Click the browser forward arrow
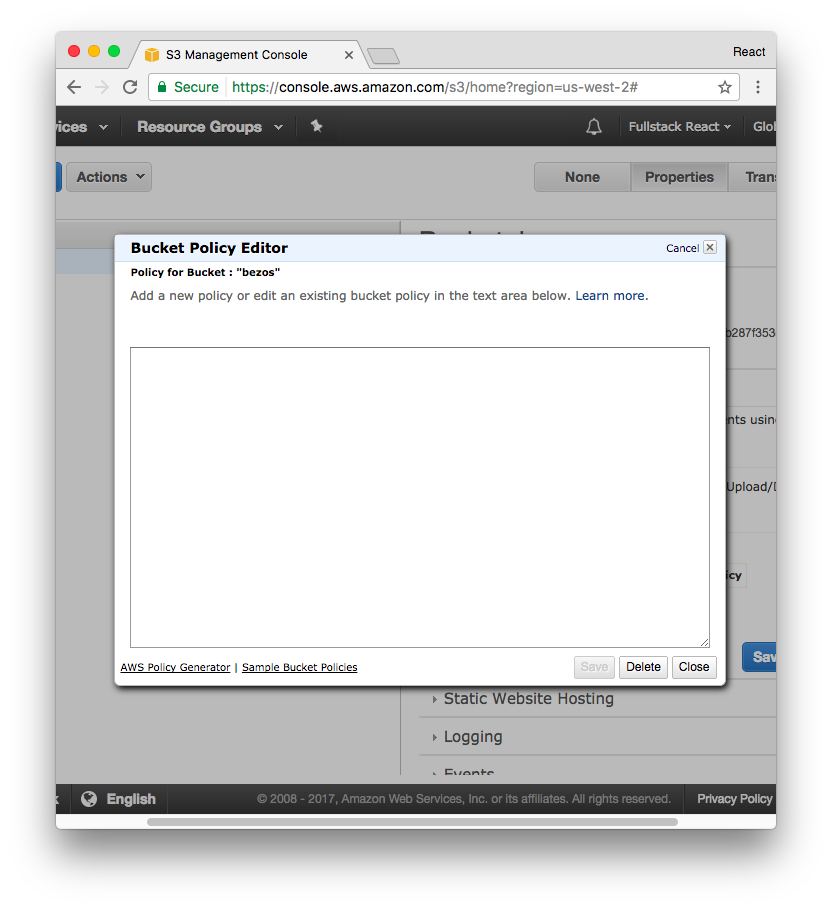The image size is (832, 909). [101, 87]
